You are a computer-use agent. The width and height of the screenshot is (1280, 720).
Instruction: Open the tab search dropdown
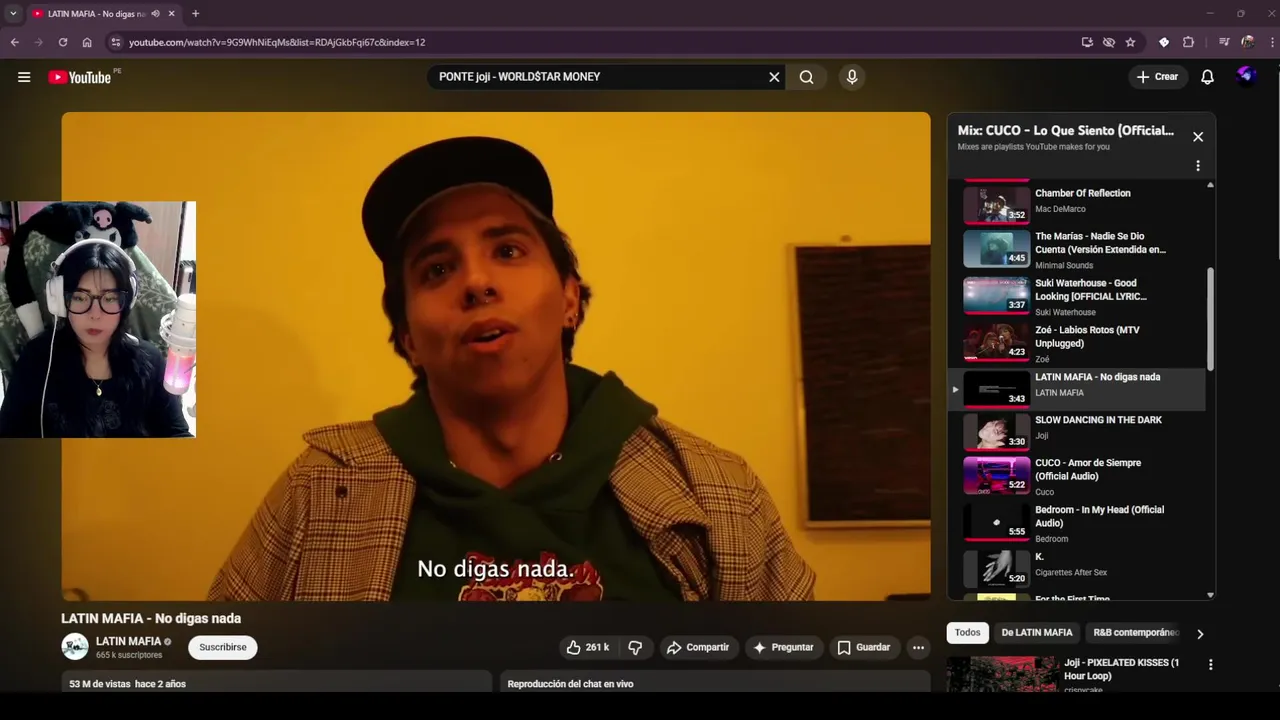(x=13, y=14)
